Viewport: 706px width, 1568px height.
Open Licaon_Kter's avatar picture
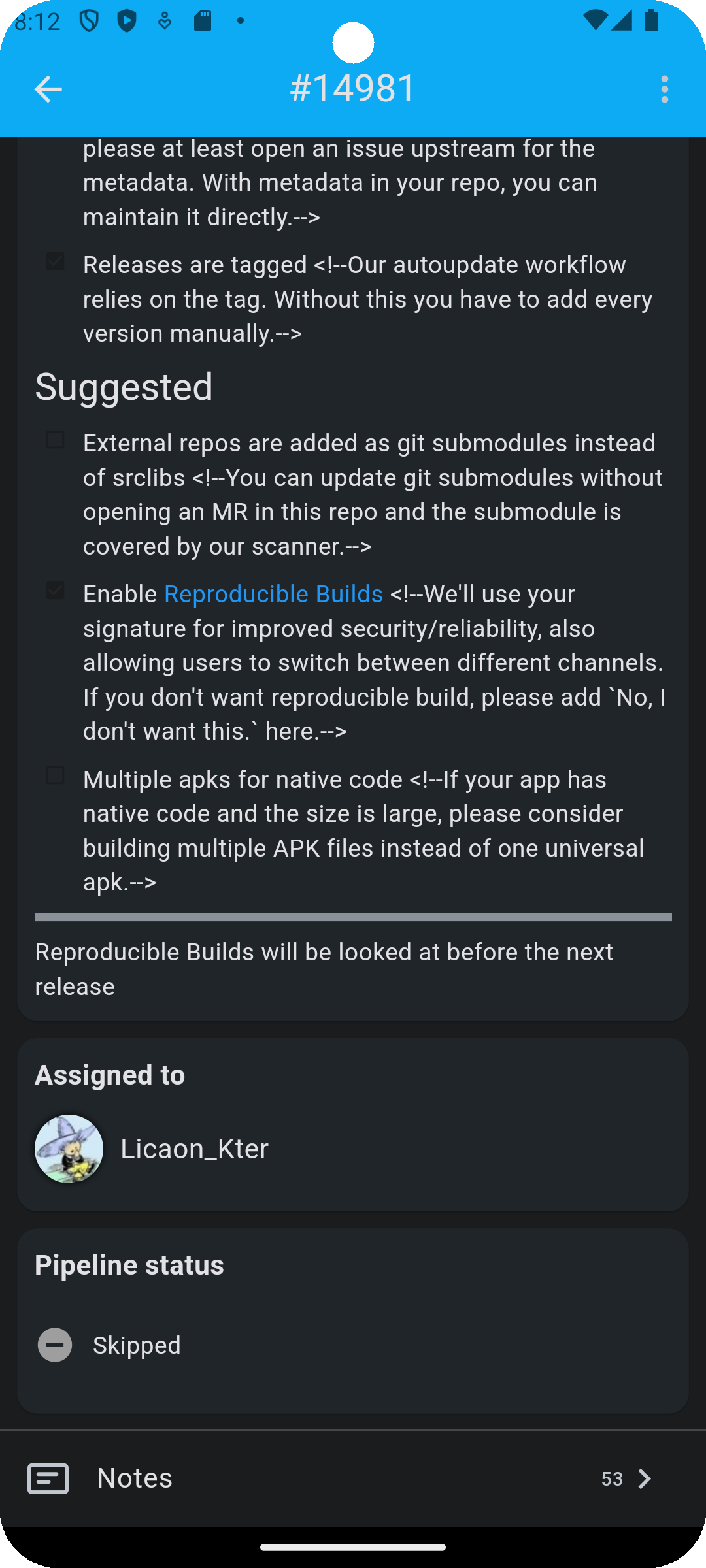point(69,1149)
